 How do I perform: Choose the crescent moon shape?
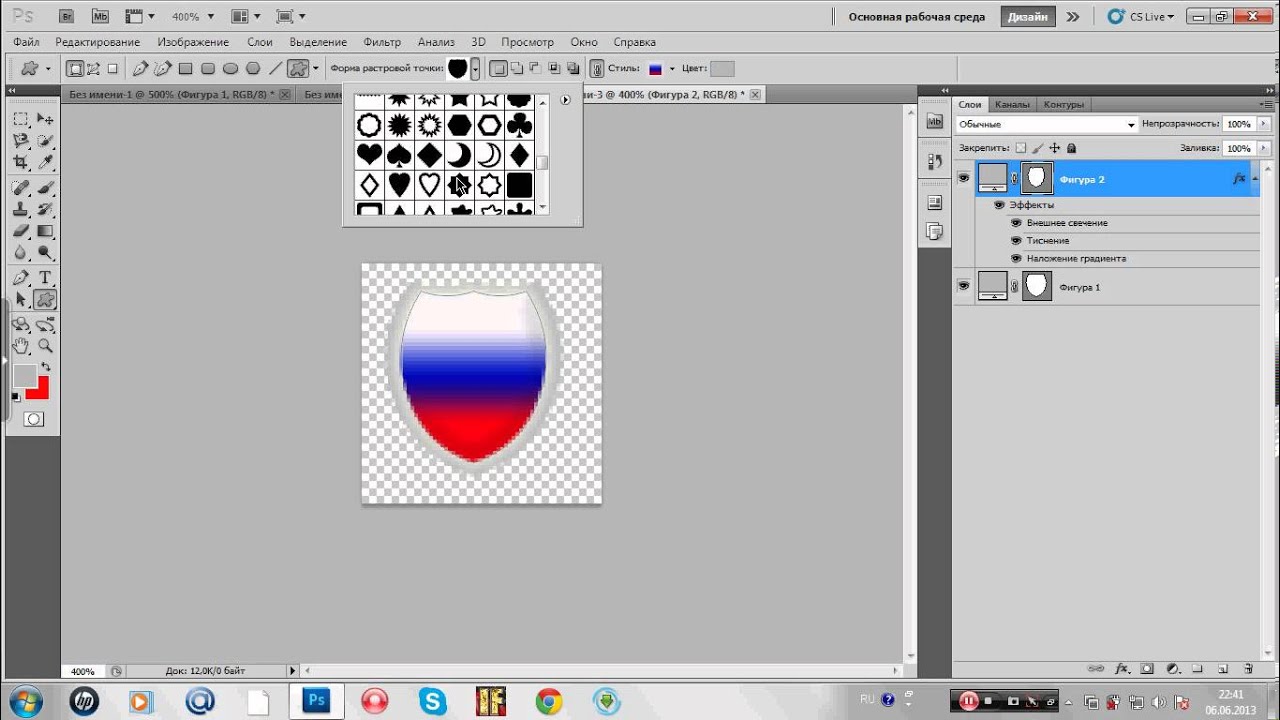(459, 155)
